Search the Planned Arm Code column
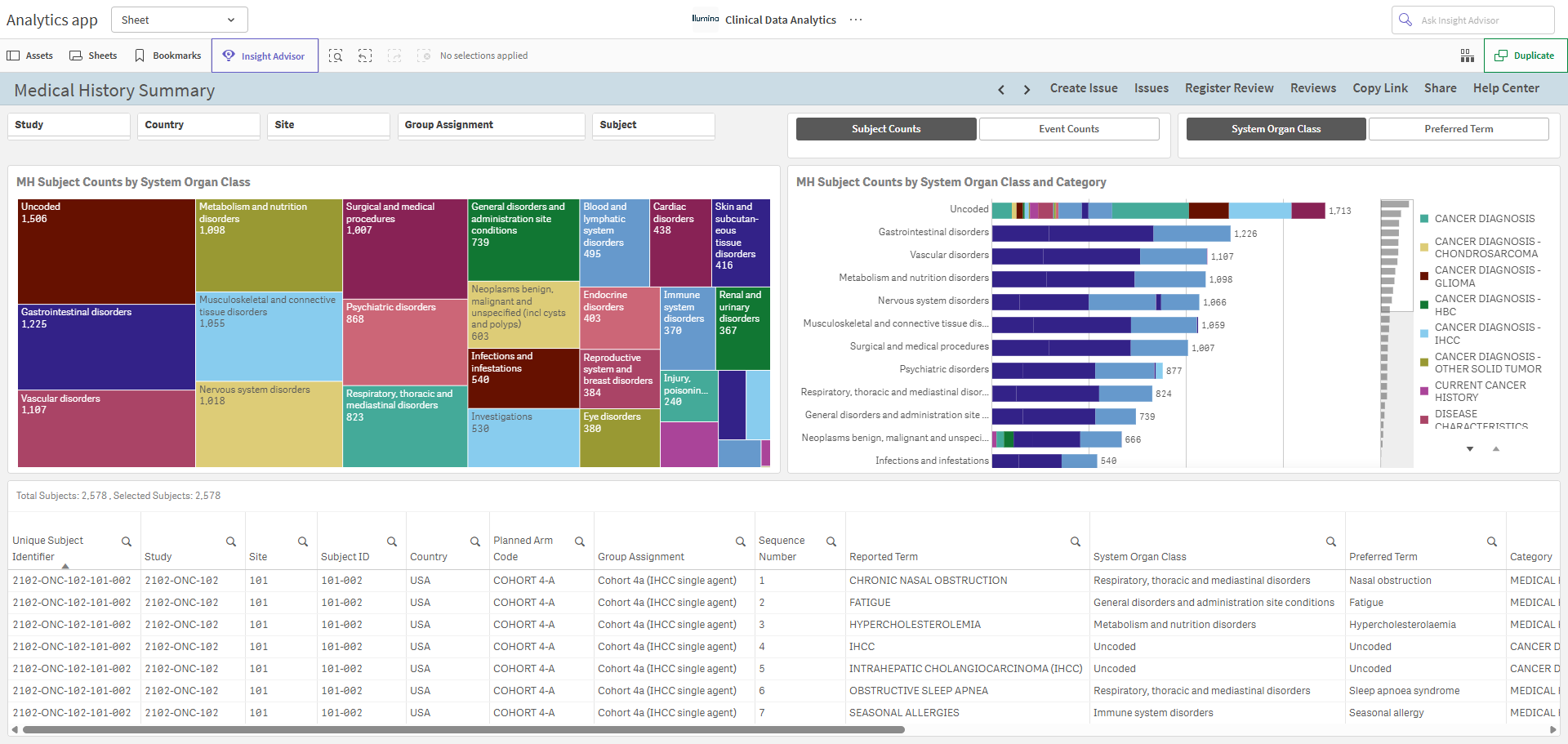Viewport: 1568px width, 744px height. (580, 541)
